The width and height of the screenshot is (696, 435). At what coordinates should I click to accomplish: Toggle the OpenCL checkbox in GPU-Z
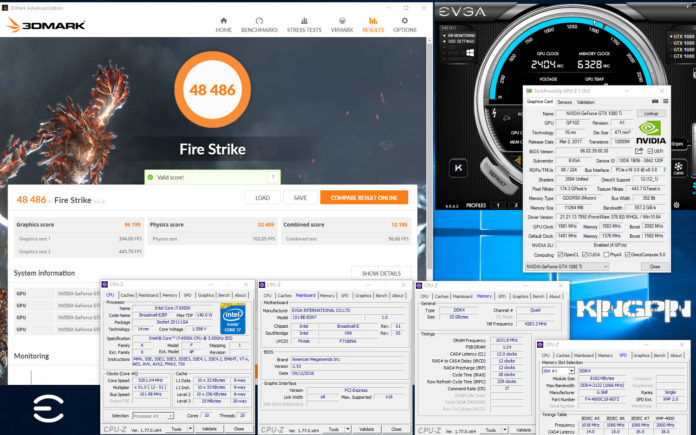coord(560,255)
